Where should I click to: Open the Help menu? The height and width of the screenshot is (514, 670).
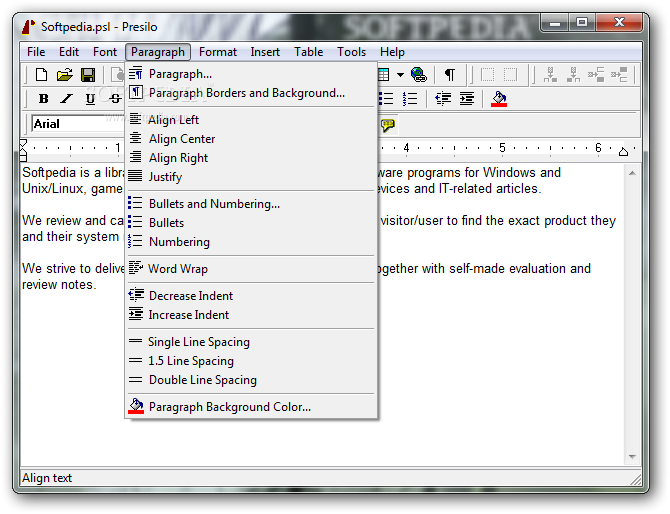[x=392, y=52]
